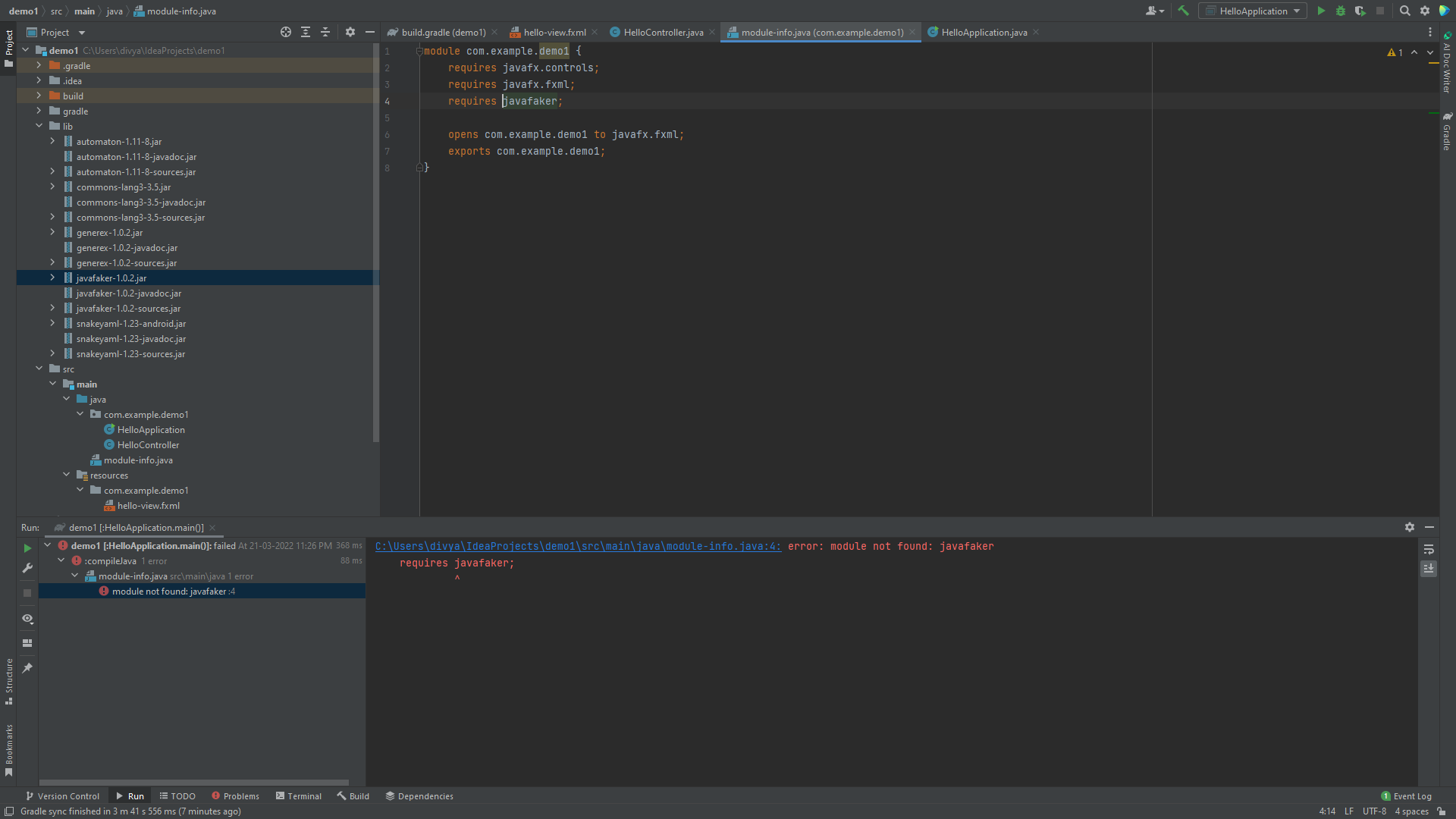Open HelloApplication.java tab
This screenshot has width=1456, height=819.
pyautogui.click(x=984, y=32)
